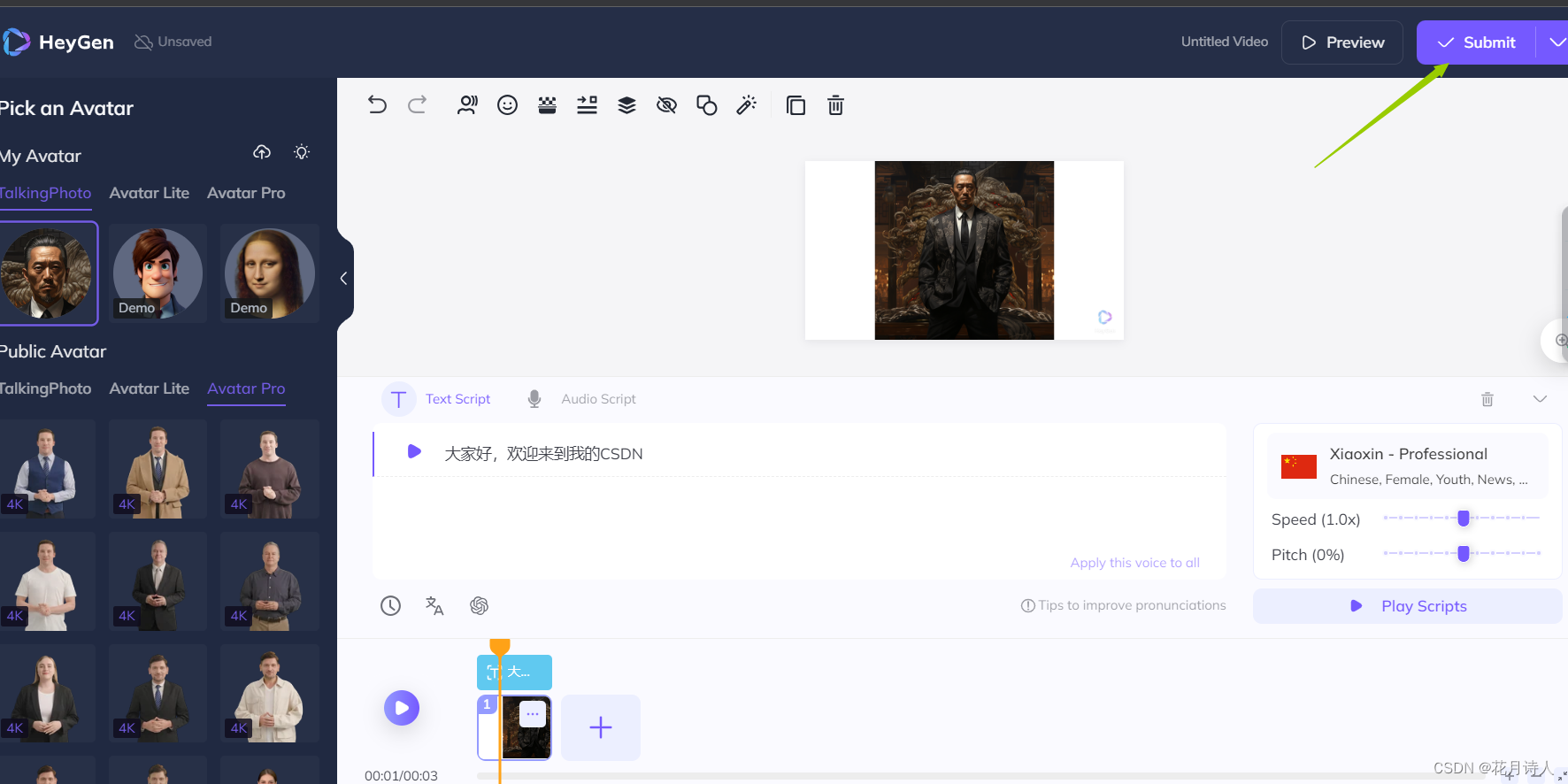The image size is (1568, 784).
Task: Click the upload avatar cloud icon
Action: point(262,152)
